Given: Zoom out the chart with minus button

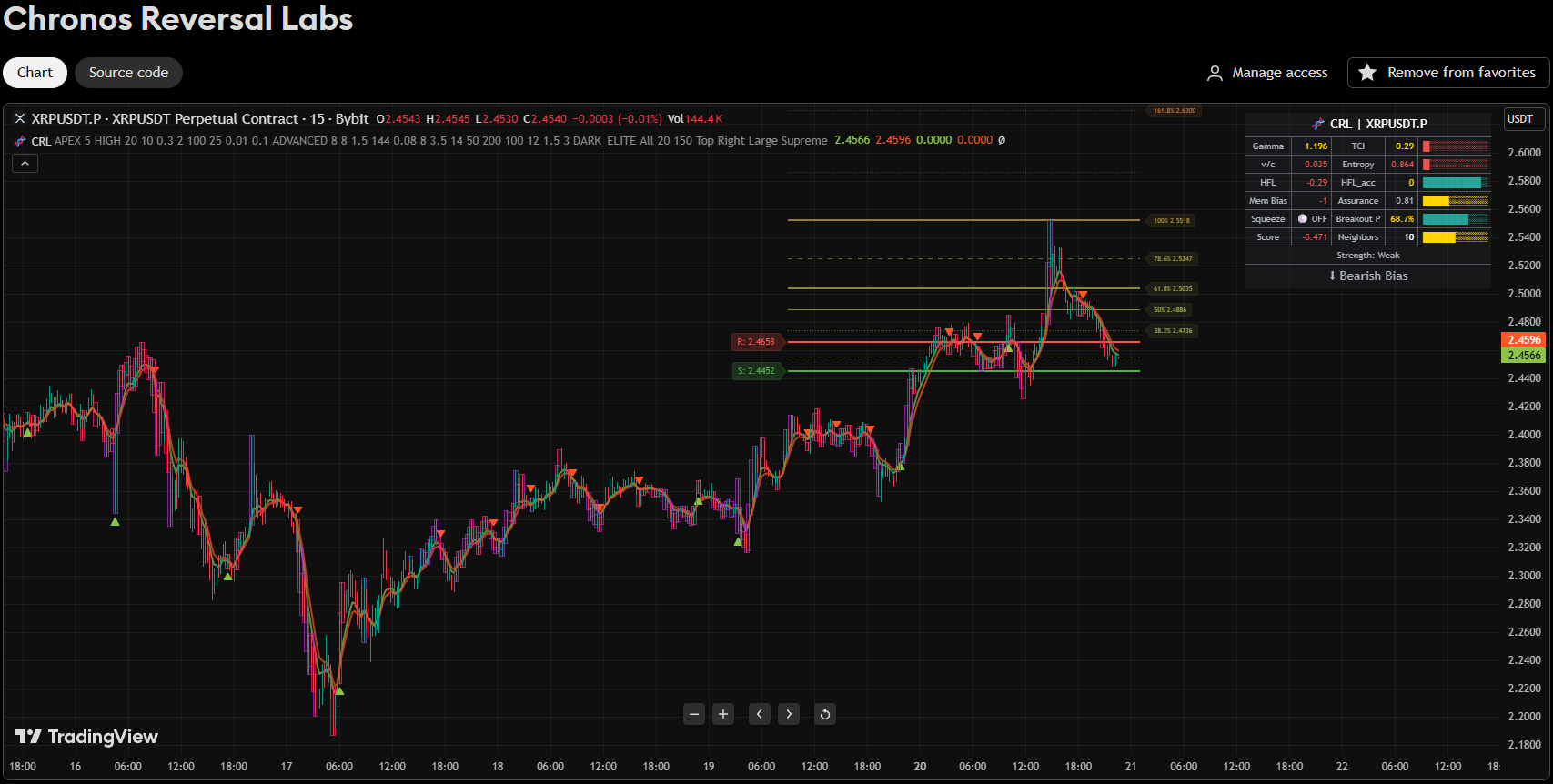Looking at the screenshot, I should (694, 714).
